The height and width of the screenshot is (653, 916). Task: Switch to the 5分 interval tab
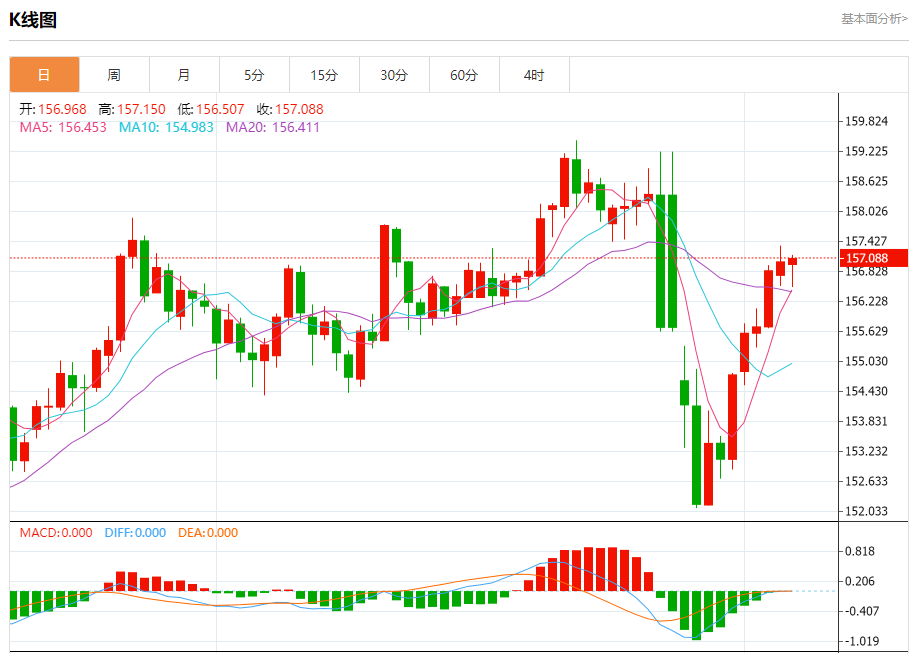254,75
